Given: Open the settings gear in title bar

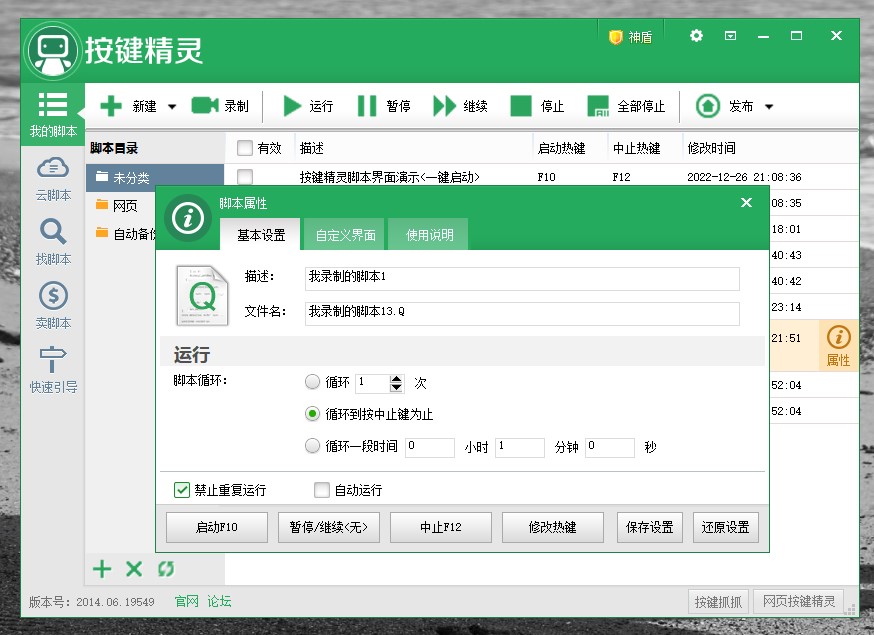Looking at the screenshot, I should [x=696, y=36].
